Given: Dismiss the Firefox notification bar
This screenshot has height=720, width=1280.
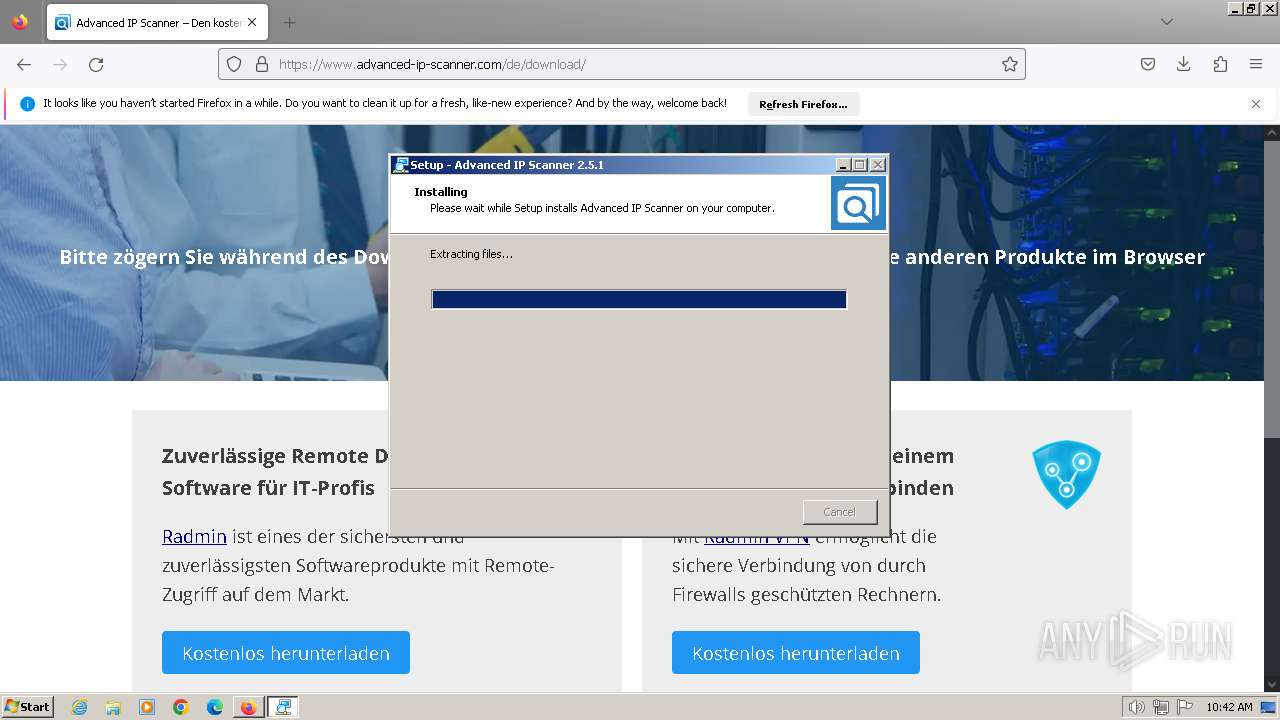Looking at the screenshot, I should pos(1256,104).
